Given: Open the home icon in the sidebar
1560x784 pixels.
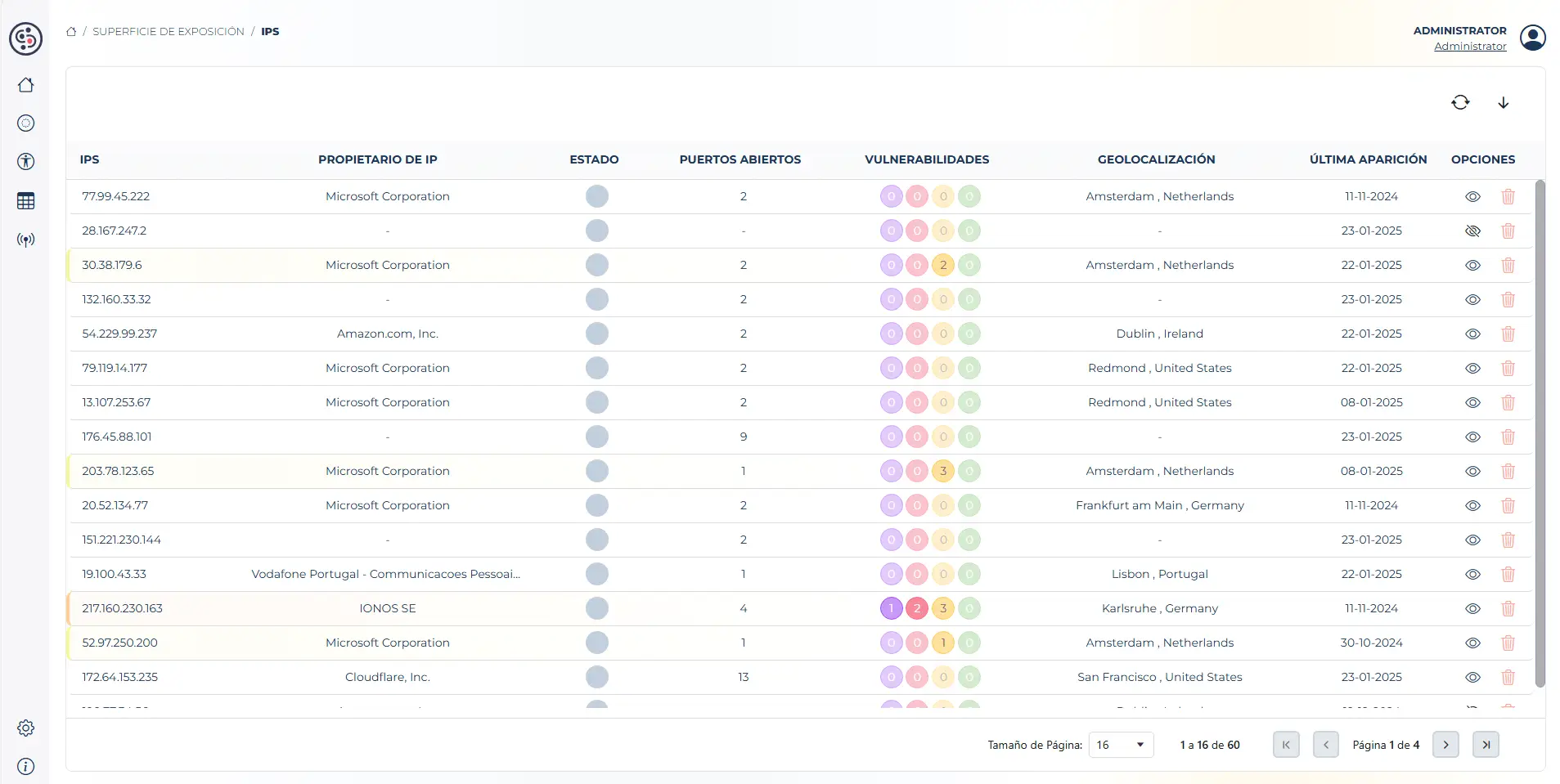Looking at the screenshot, I should click(x=26, y=85).
